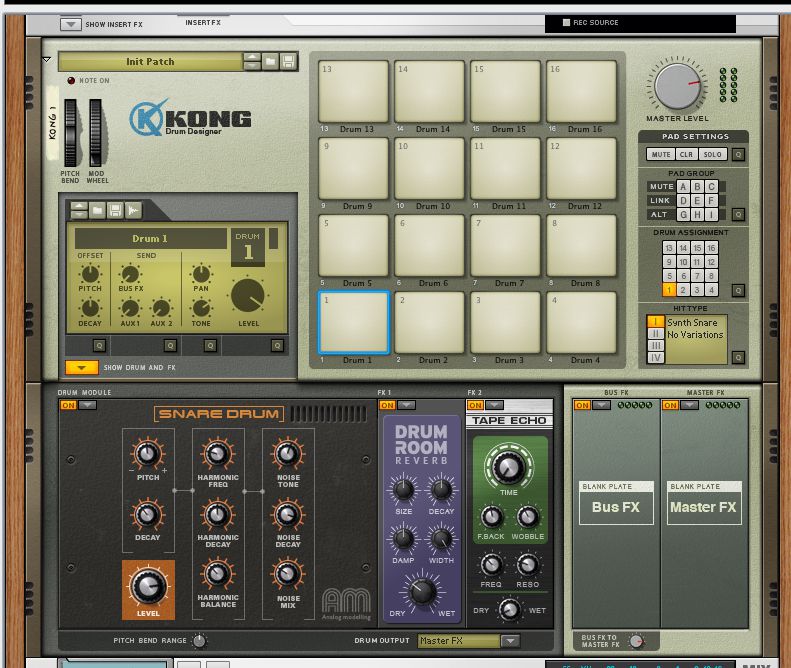Browse patch with folder icon beside Init Patch

pos(270,62)
